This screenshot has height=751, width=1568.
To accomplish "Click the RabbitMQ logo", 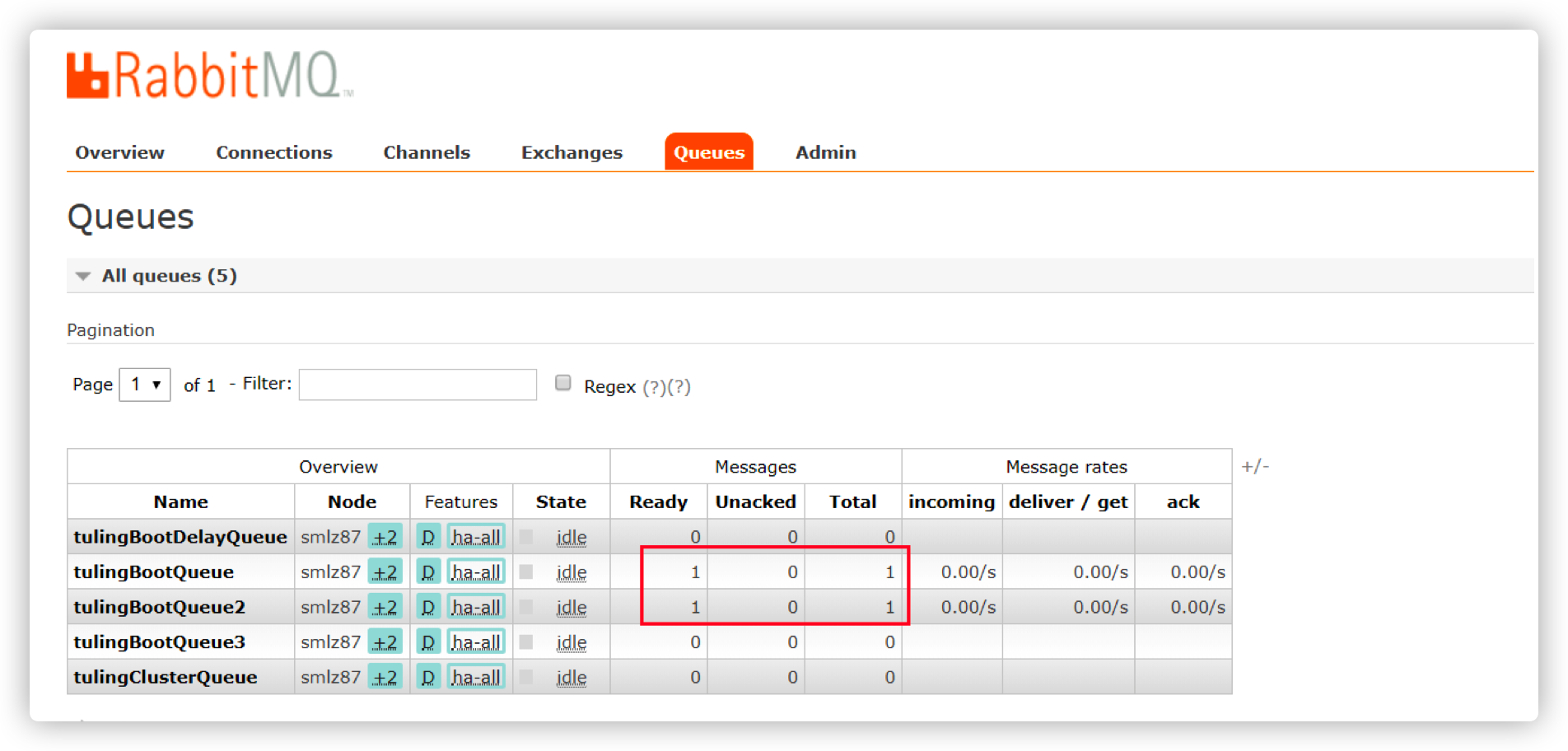I will [210, 75].
